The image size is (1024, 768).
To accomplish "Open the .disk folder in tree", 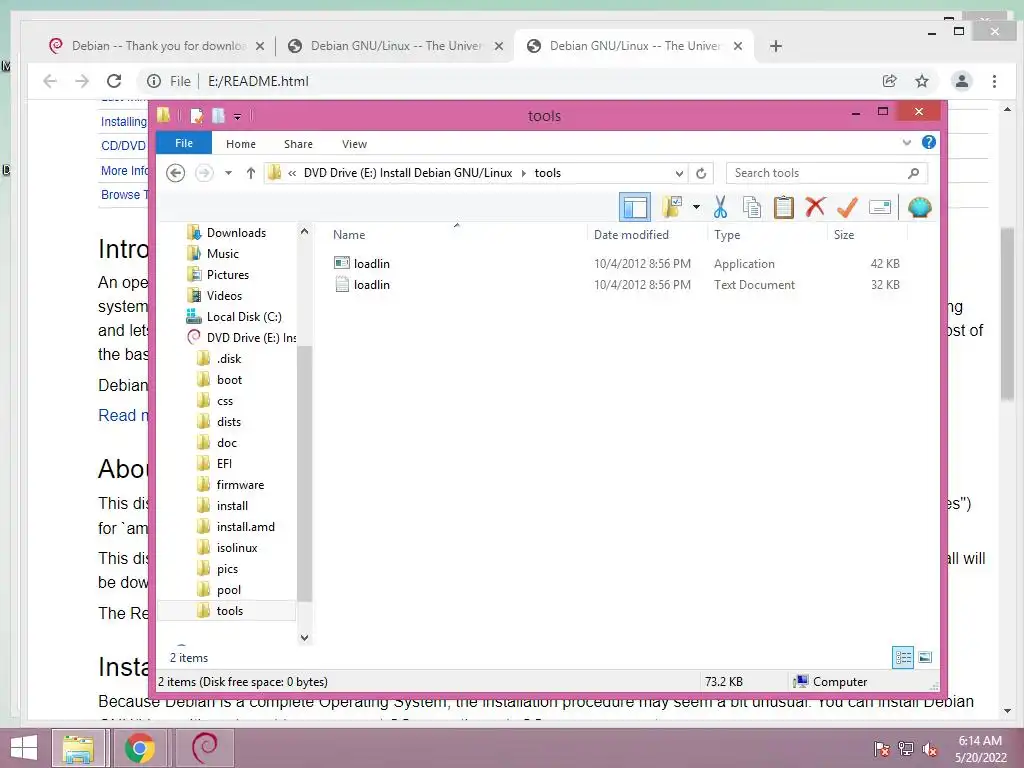I will tap(229, 359).
